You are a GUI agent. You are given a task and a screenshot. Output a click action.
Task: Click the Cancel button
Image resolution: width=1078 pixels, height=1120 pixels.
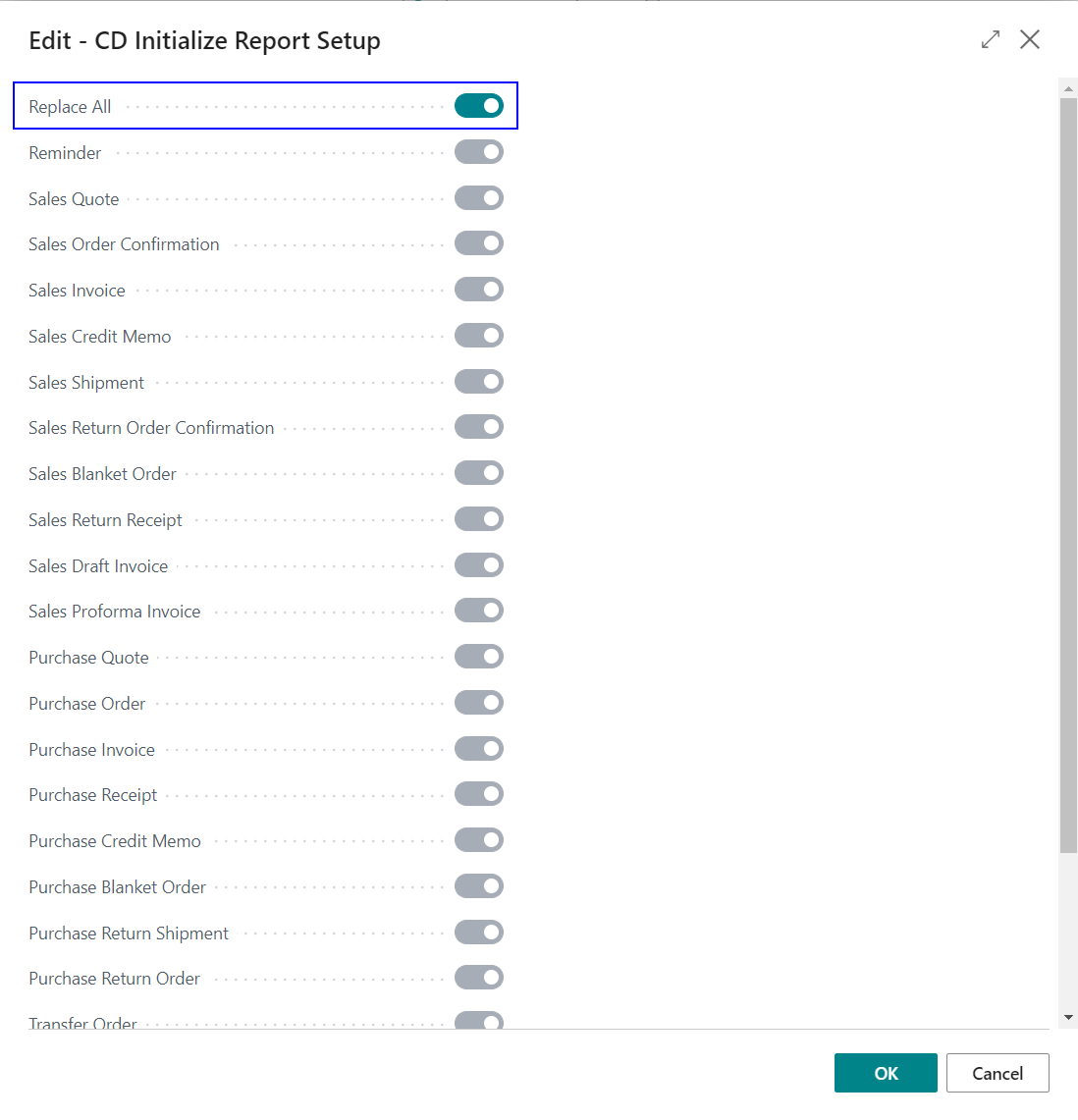(x=997, y=1073)
